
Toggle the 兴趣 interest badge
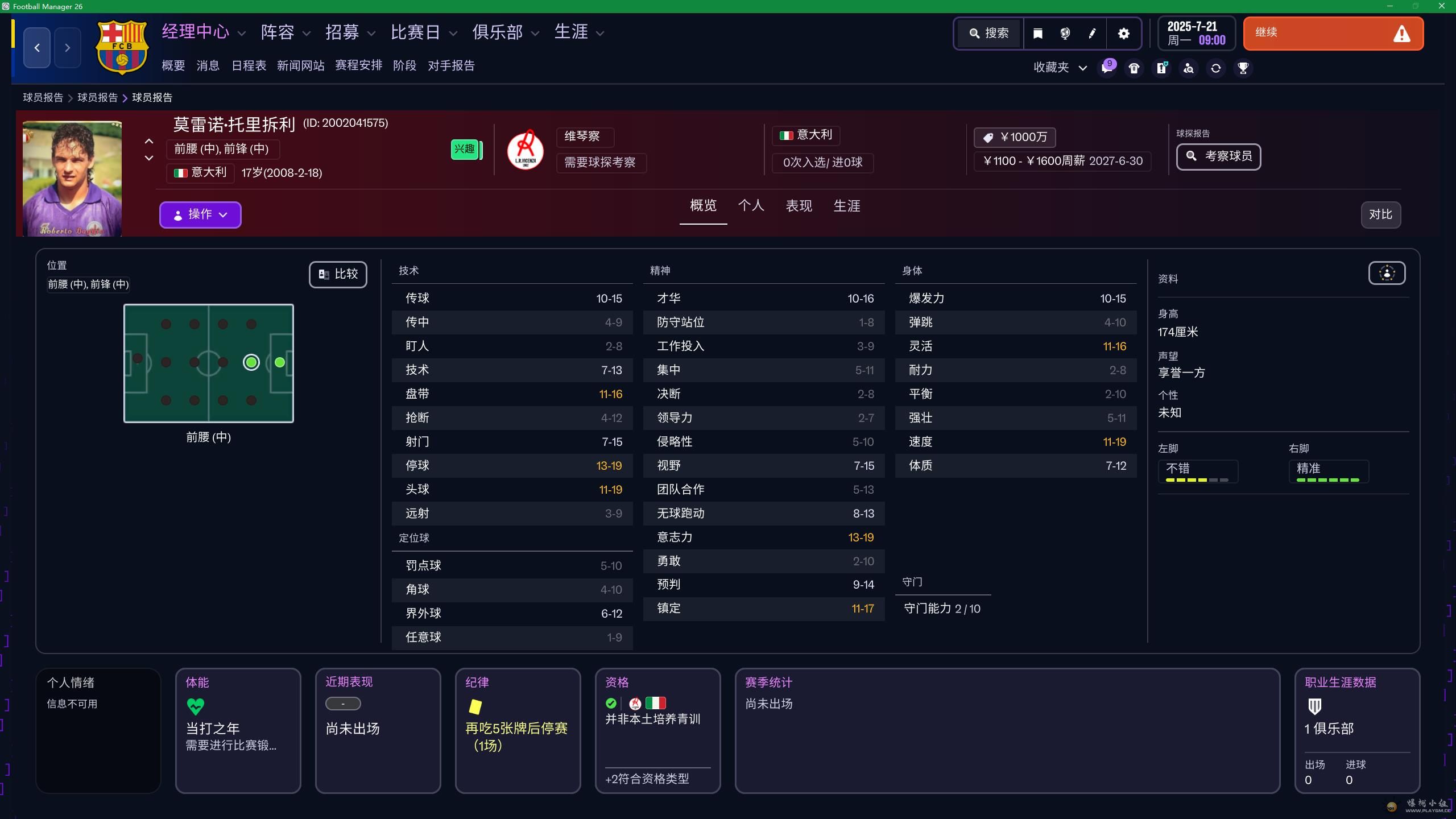click(x=465, y=149)
